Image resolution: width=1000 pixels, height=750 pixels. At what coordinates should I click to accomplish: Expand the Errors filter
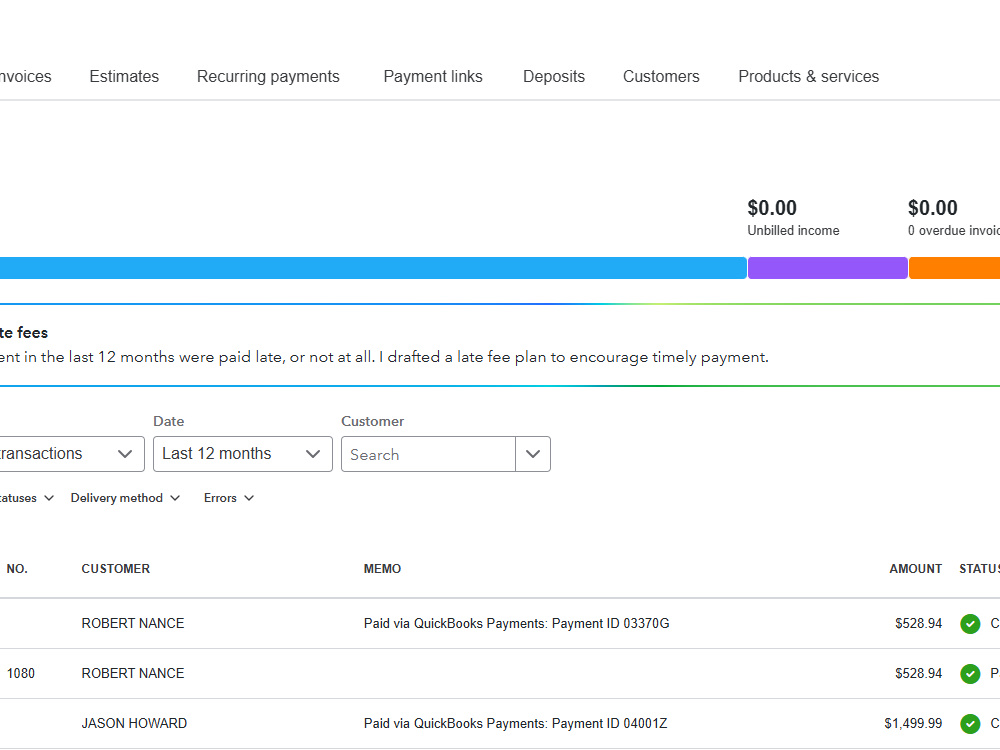pos(228,498)
